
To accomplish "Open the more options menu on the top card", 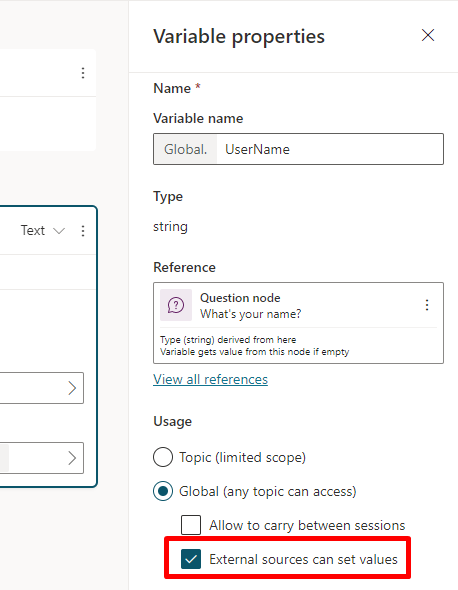I will pyautogui.click(x=83, y=73).
